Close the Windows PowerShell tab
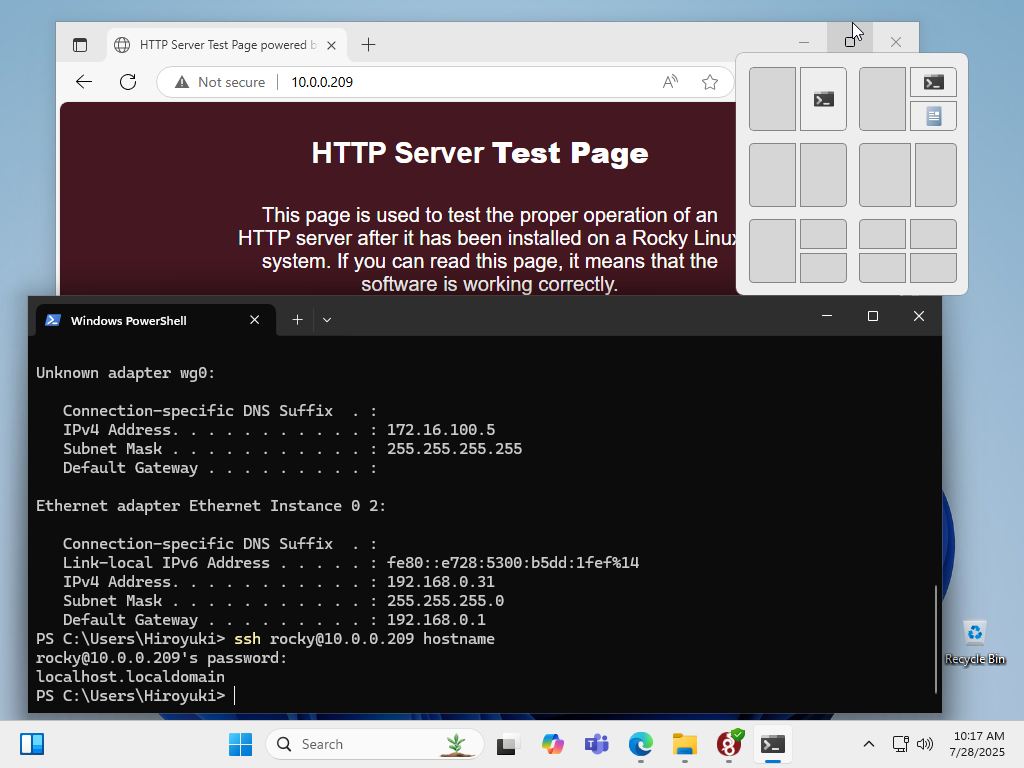Image resolution: width=1024 pixels, height=768 pixels. point(255,320)
